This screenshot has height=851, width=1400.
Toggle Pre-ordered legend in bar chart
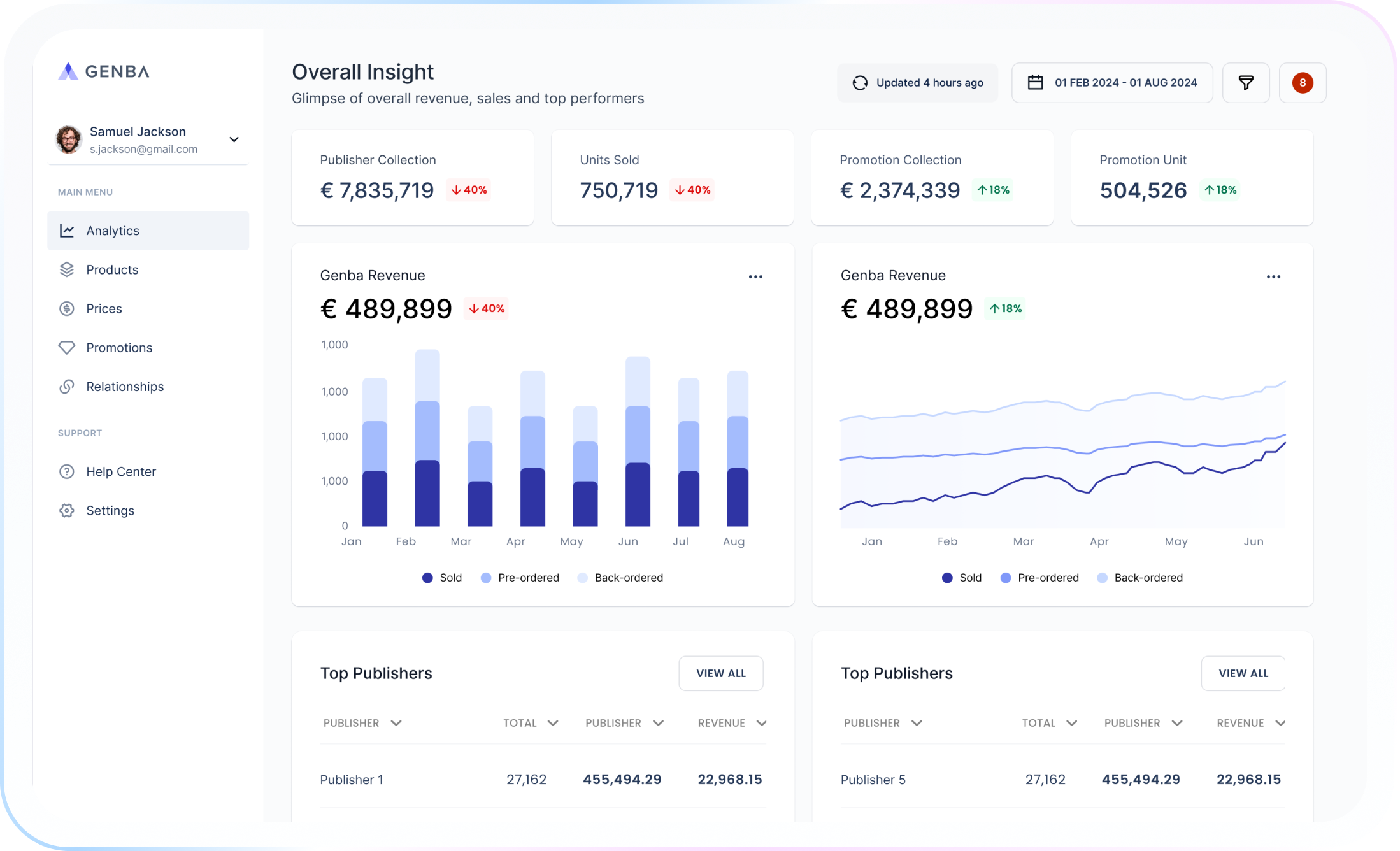click(x=520, y=578)
